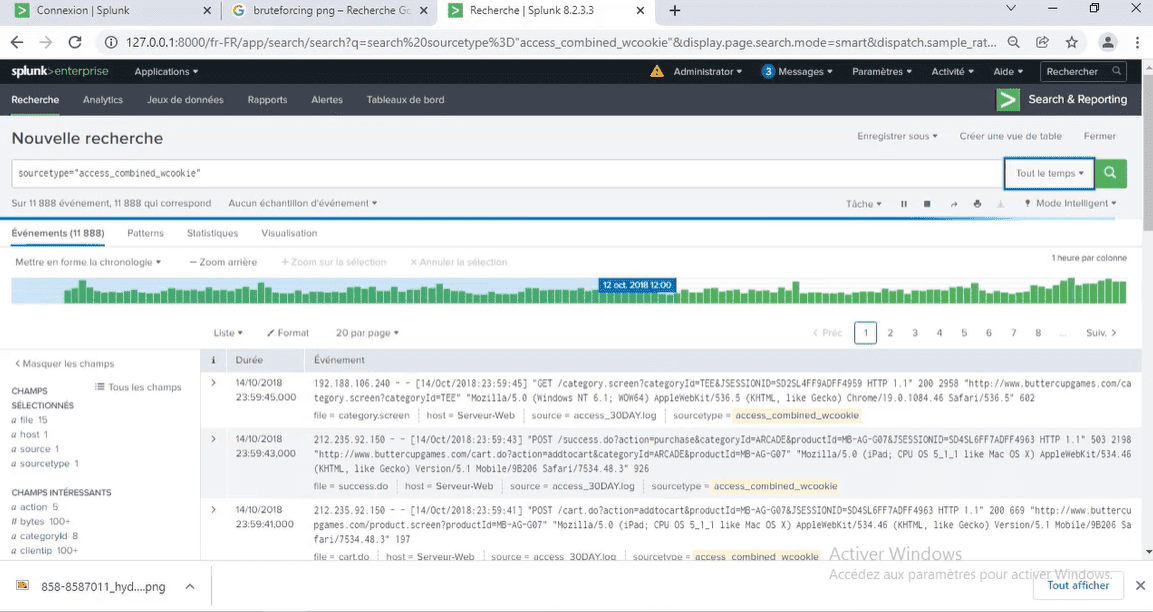Click the Fermer button

point(1099,136)
